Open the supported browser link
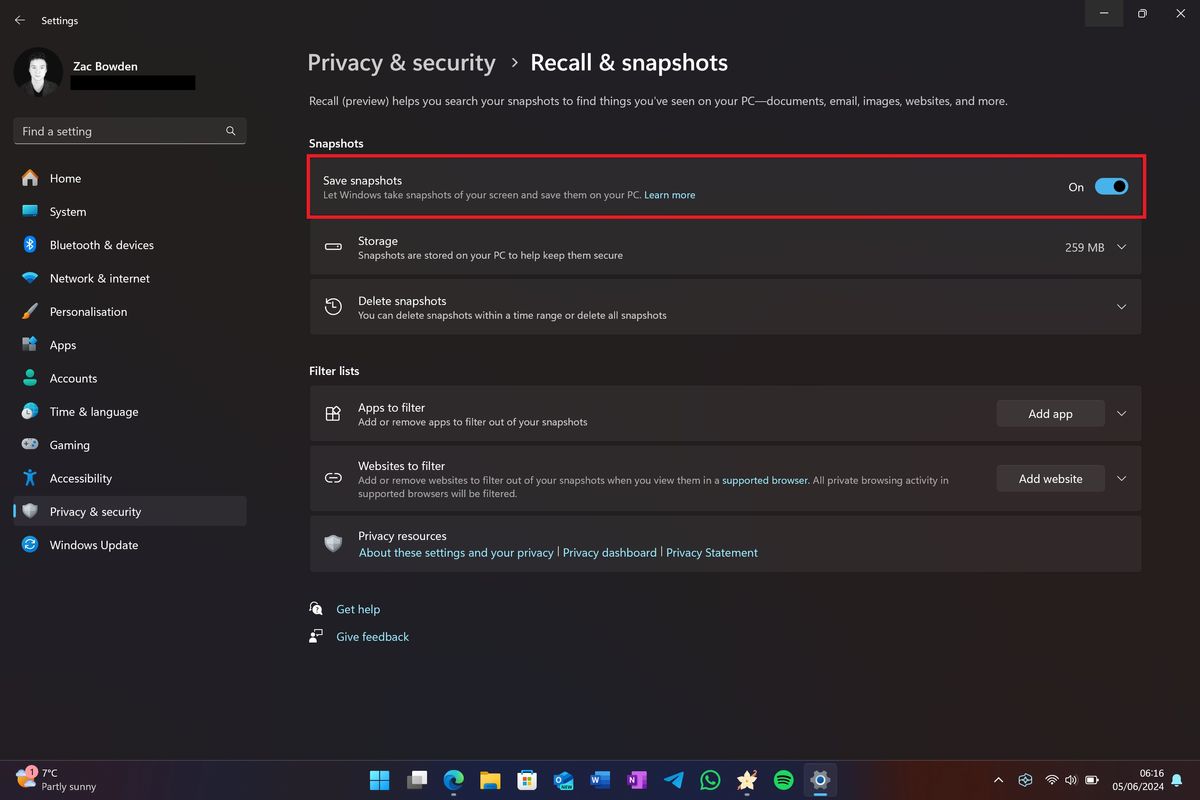Viewport: 1200px width, 800px height. [765, 480]
